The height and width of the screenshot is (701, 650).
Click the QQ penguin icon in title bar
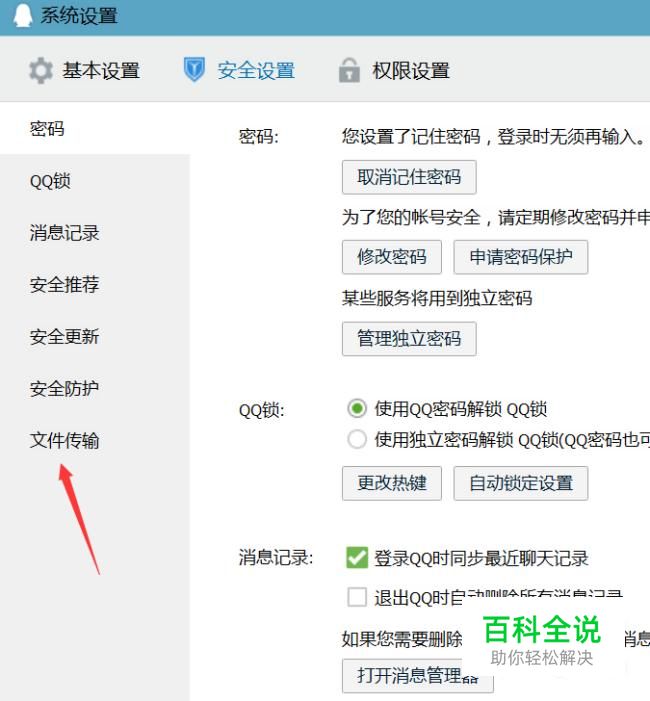coord(22,15)
